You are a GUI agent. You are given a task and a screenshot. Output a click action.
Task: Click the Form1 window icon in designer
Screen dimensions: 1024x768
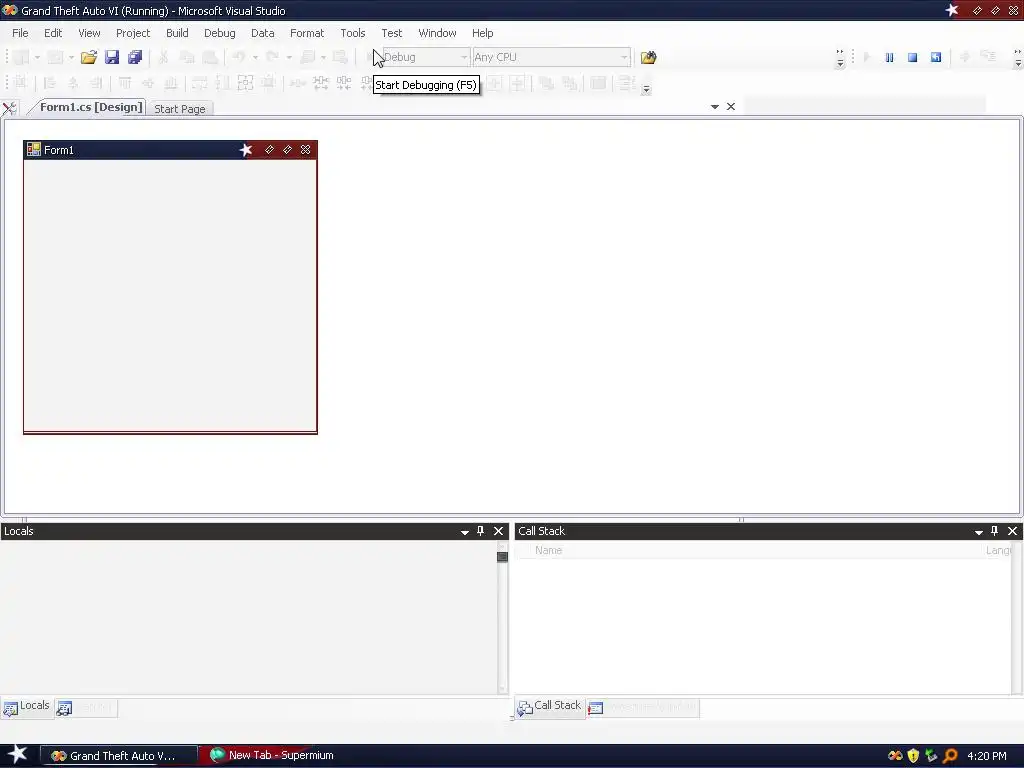34,150
